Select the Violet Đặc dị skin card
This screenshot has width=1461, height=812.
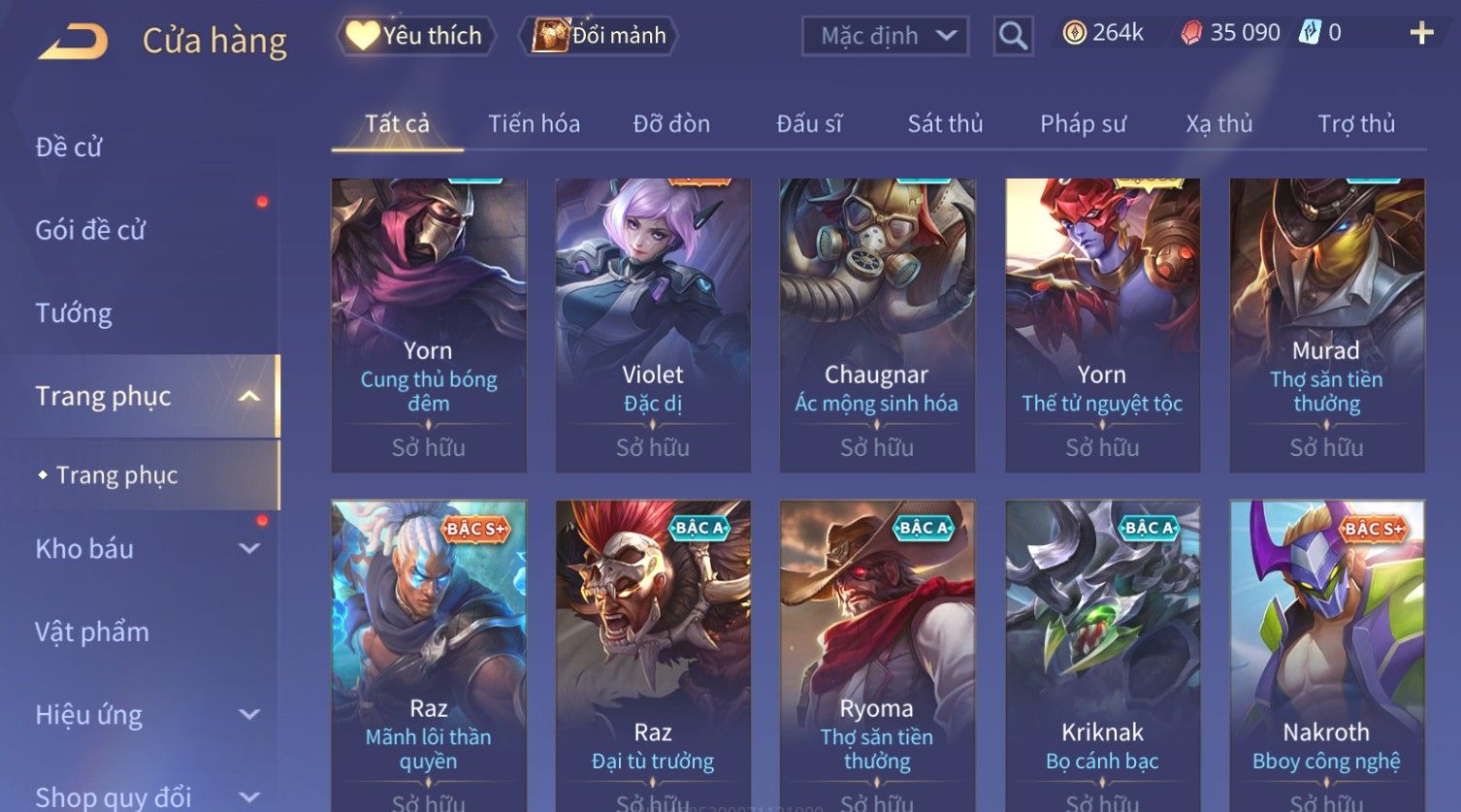pyautogui.click(x=653, y=325)
